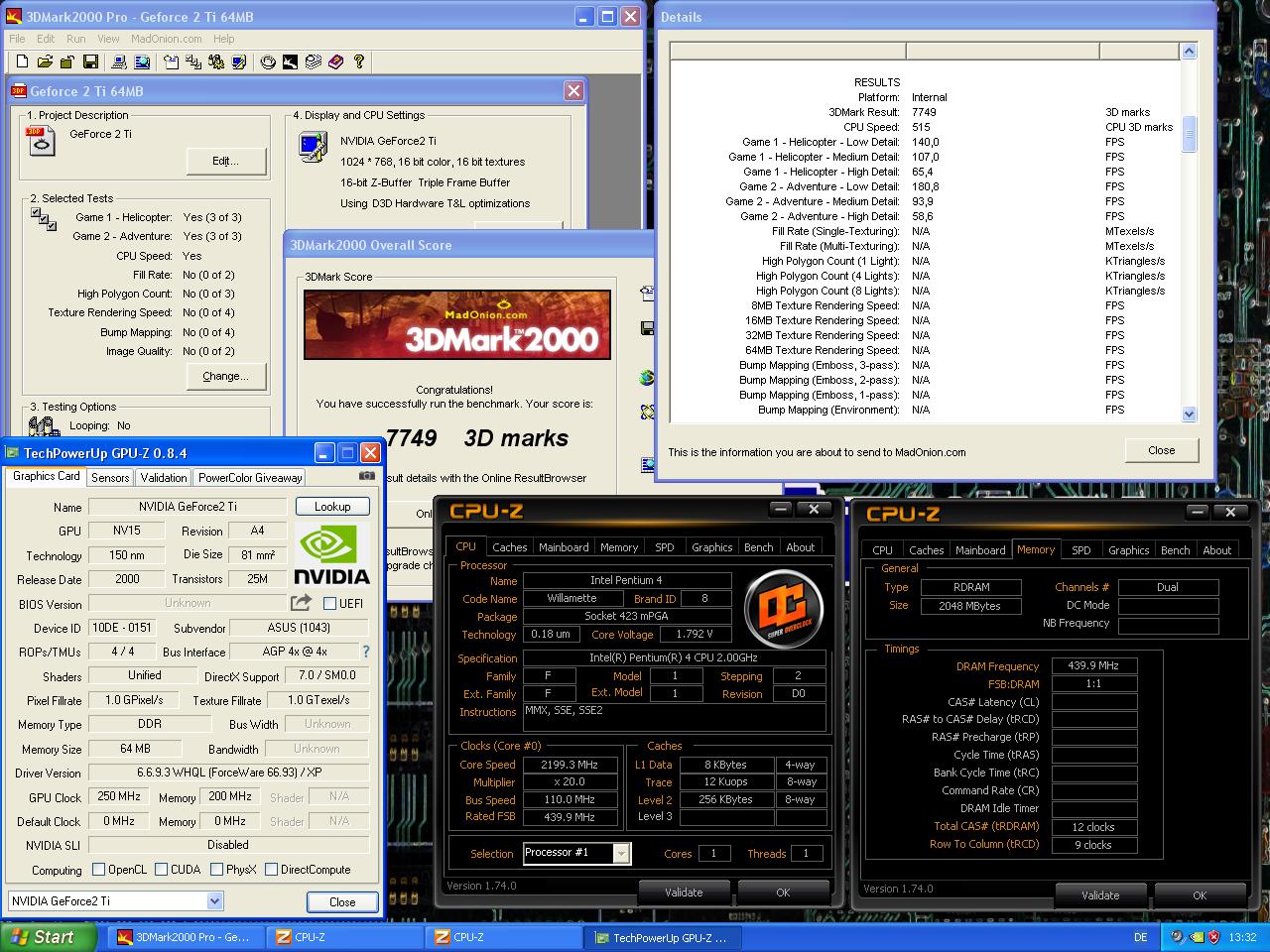Click the Details scrollbar down arrow
The height and width of the screenshot is (952, 1270).
1190,415
